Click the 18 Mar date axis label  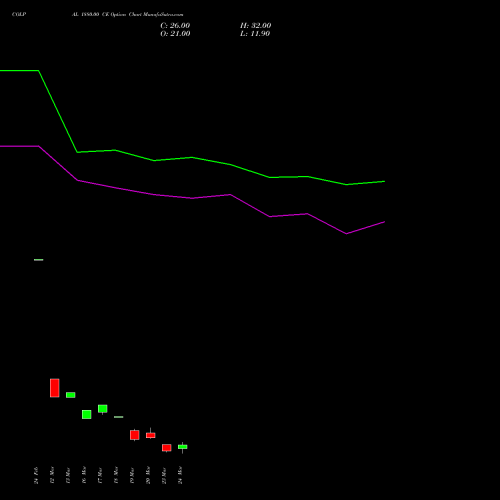116,475
